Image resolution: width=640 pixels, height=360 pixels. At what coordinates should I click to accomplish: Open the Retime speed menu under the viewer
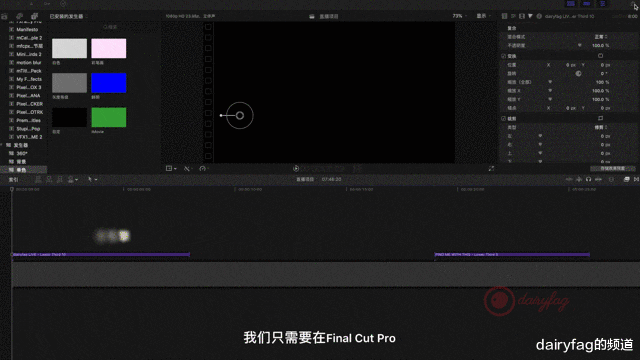coord(203,169)
